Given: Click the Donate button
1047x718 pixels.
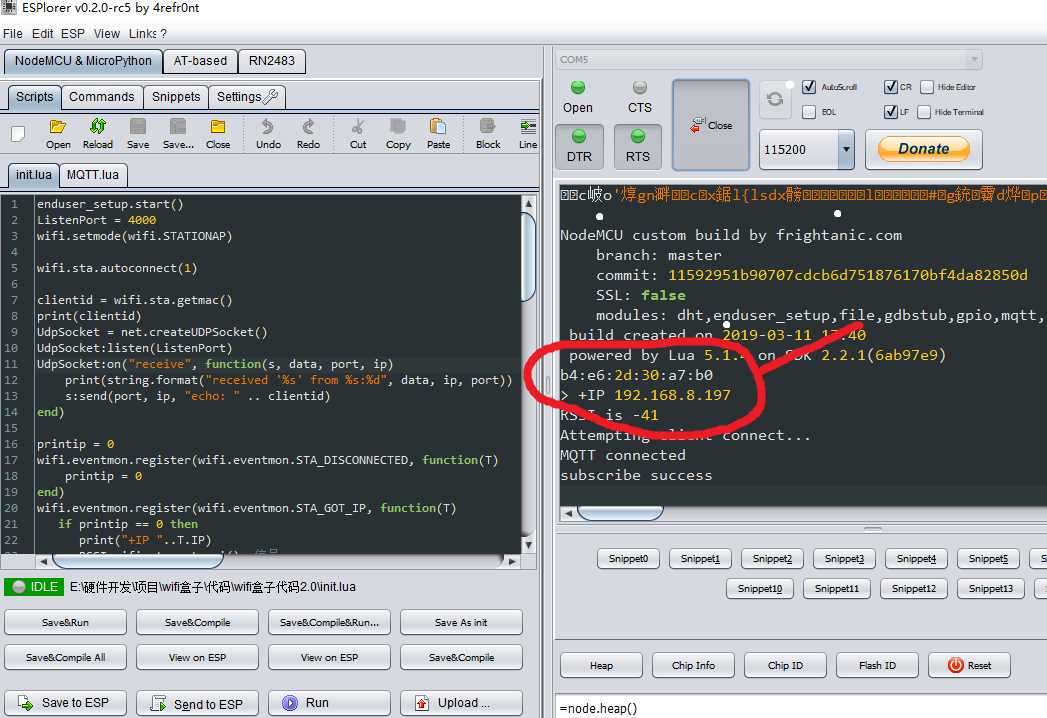Looking at the screenshot, I should (x=923, y=149).
